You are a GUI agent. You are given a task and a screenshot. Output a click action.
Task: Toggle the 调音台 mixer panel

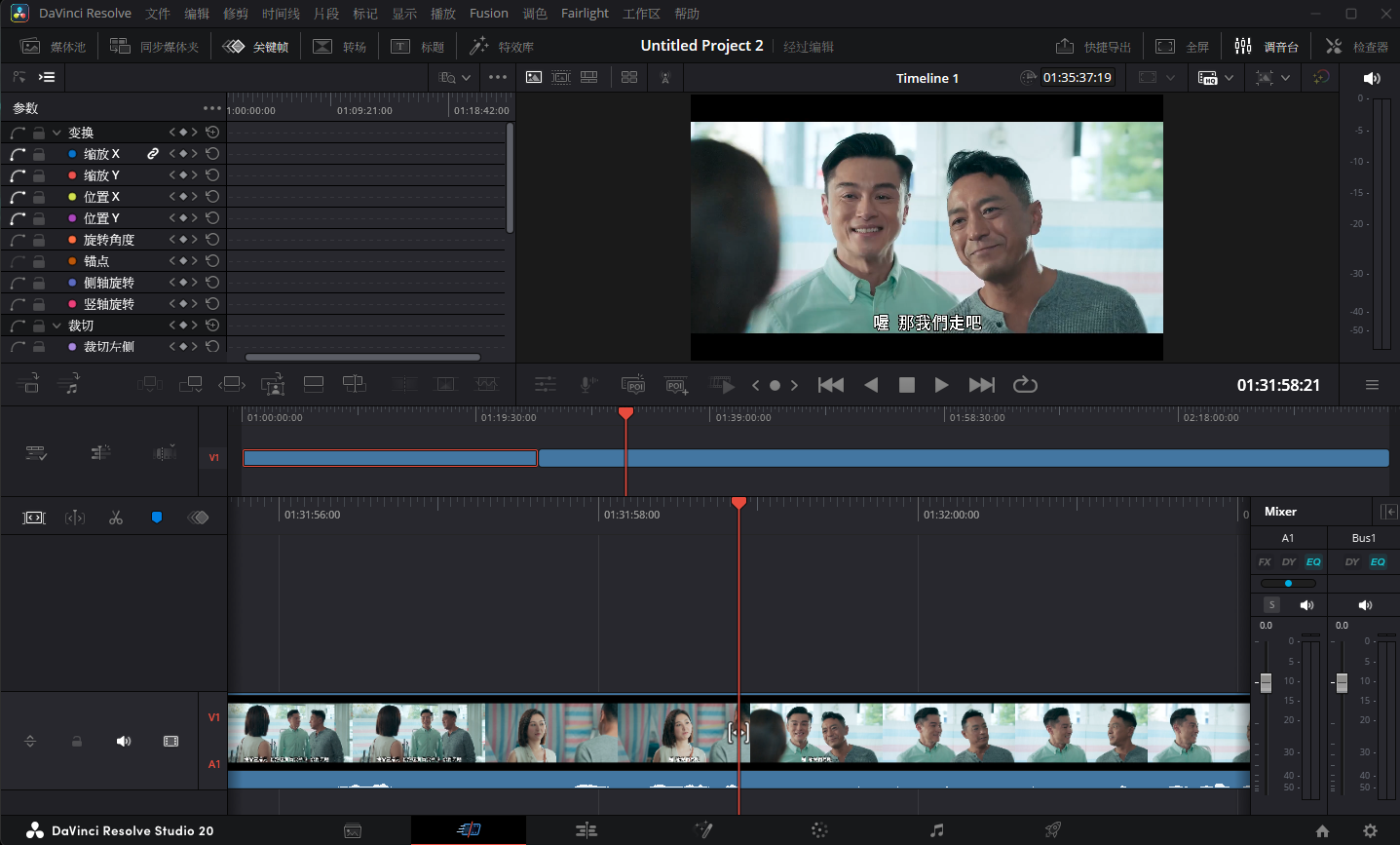tap(1267, 46)
